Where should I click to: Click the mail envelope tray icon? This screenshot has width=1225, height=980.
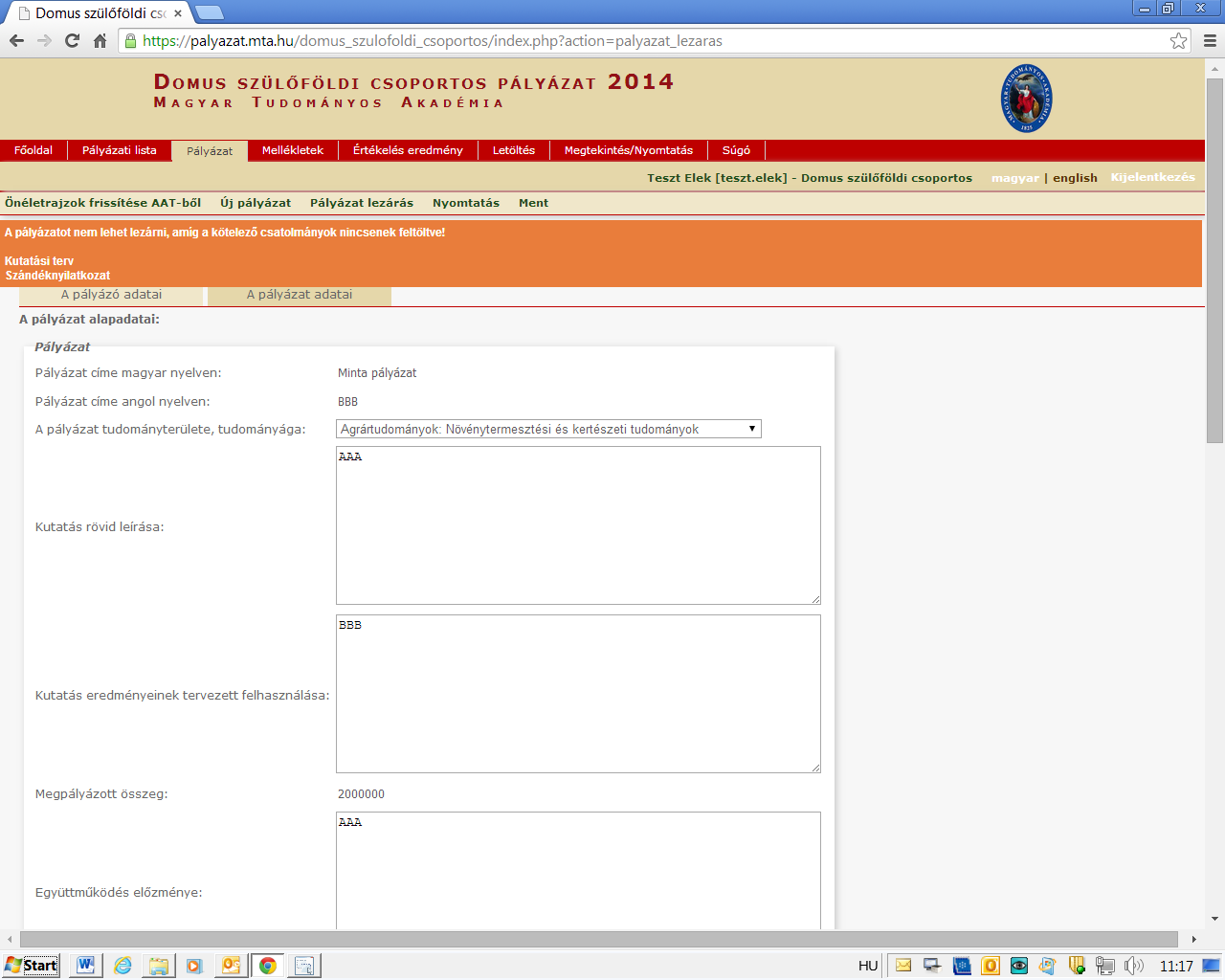903,966
